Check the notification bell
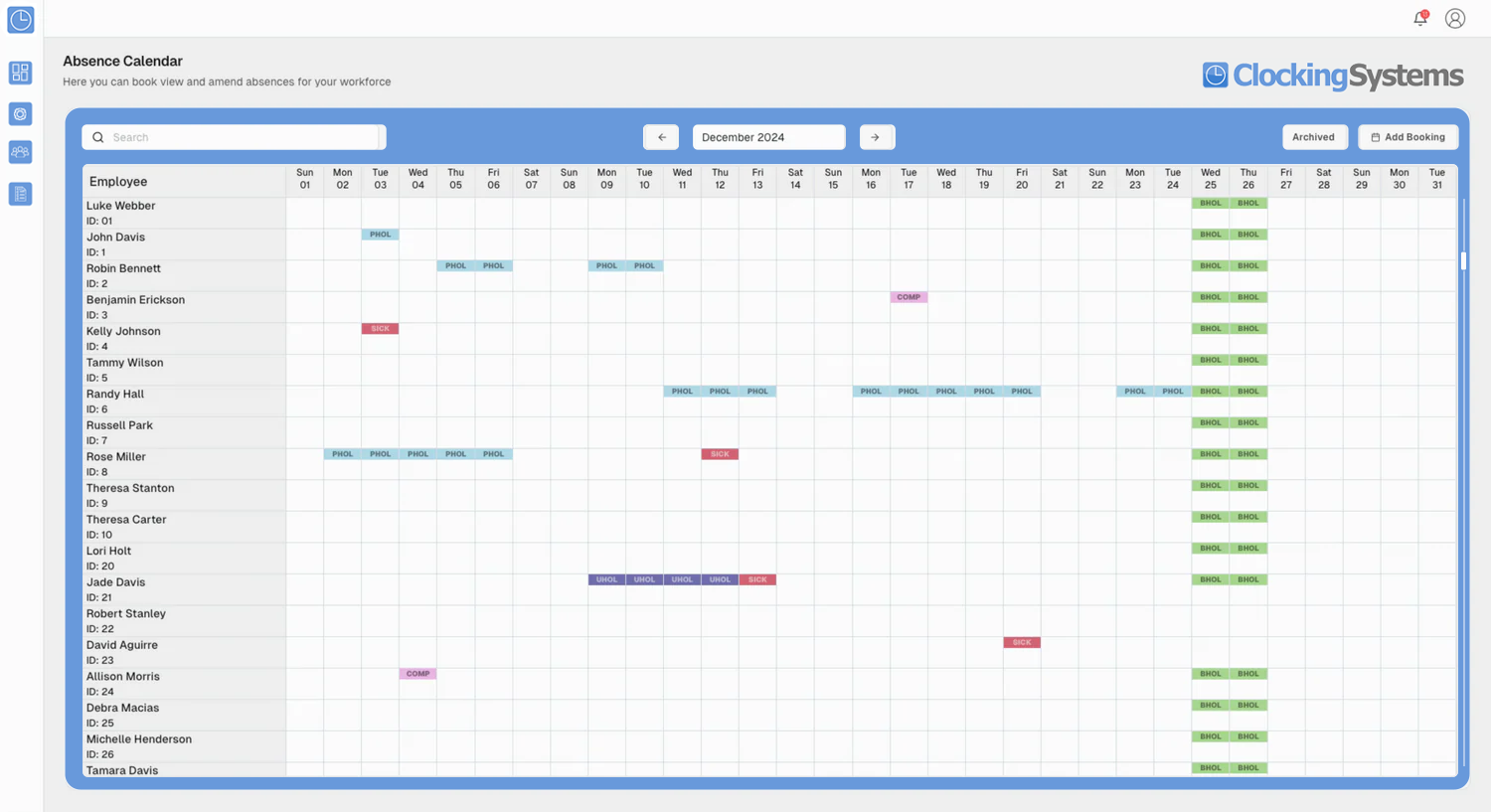 coord(1420,18)
